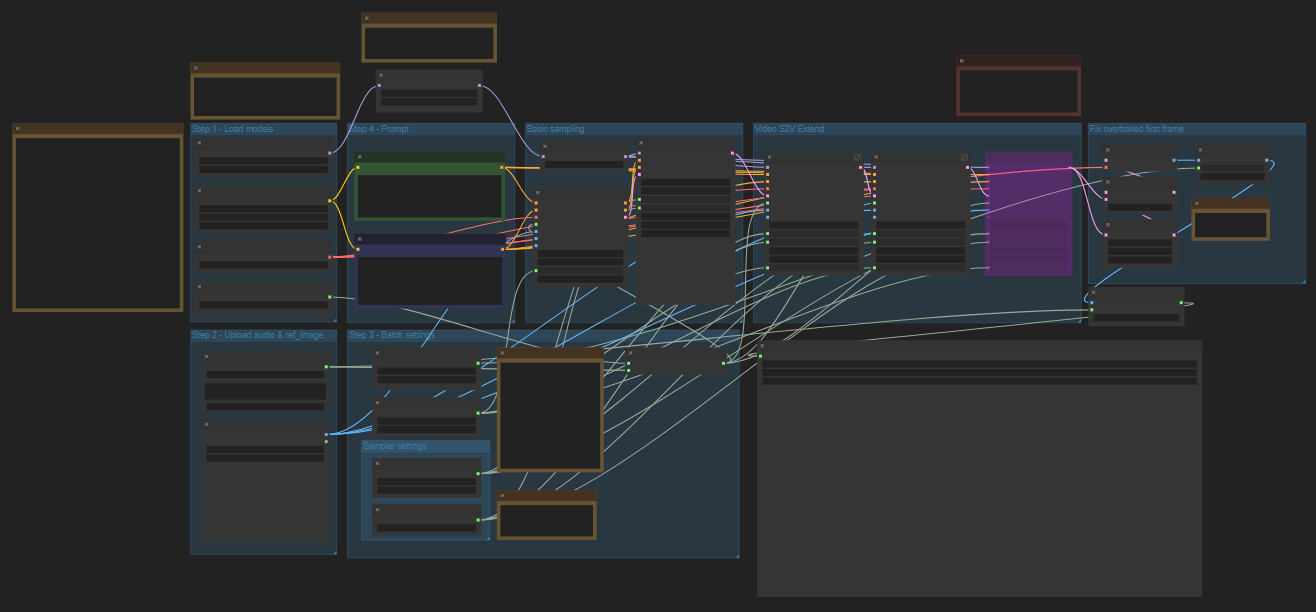This screenshot has height=612, width=1316.
Task: Select the Sampler settings group title
Action: click(395, 446)
